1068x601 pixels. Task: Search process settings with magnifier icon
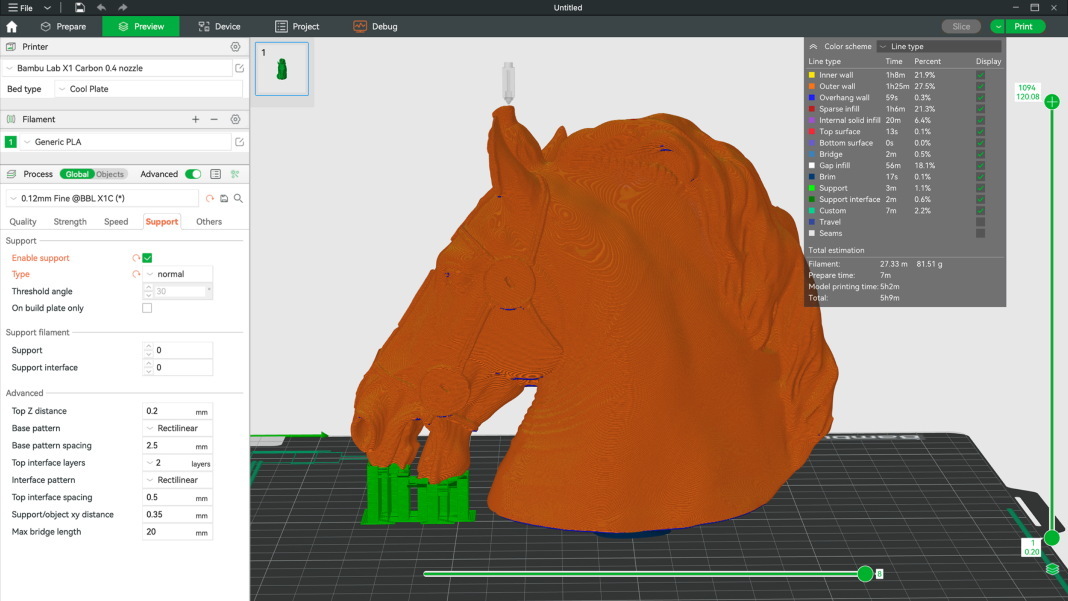tap(238, 198)
